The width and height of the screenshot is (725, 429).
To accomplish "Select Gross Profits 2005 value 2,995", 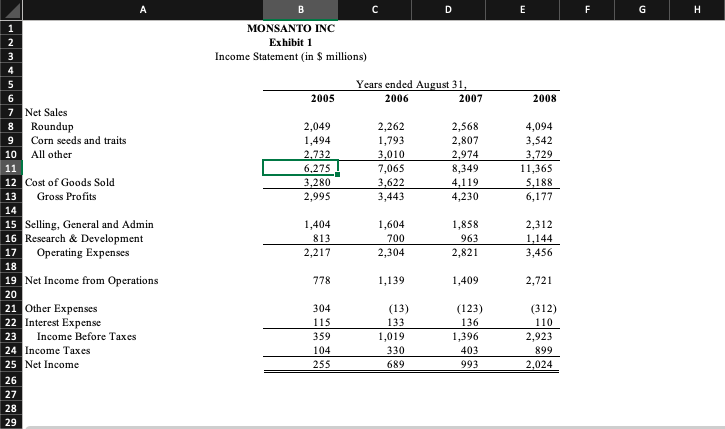I will pos(317,196).
